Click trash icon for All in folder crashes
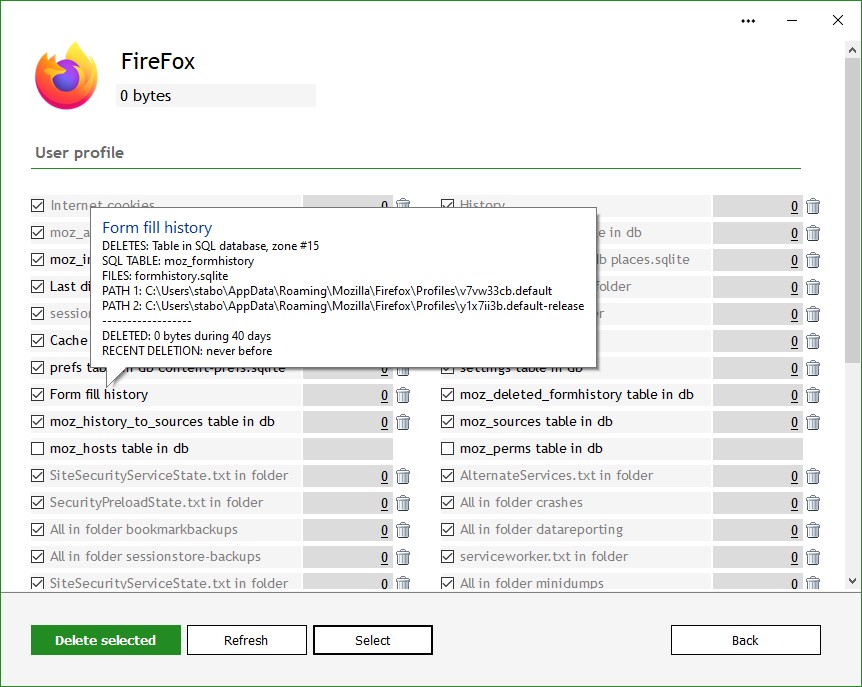Screen dimensions: 862x687 pos(813,503)
